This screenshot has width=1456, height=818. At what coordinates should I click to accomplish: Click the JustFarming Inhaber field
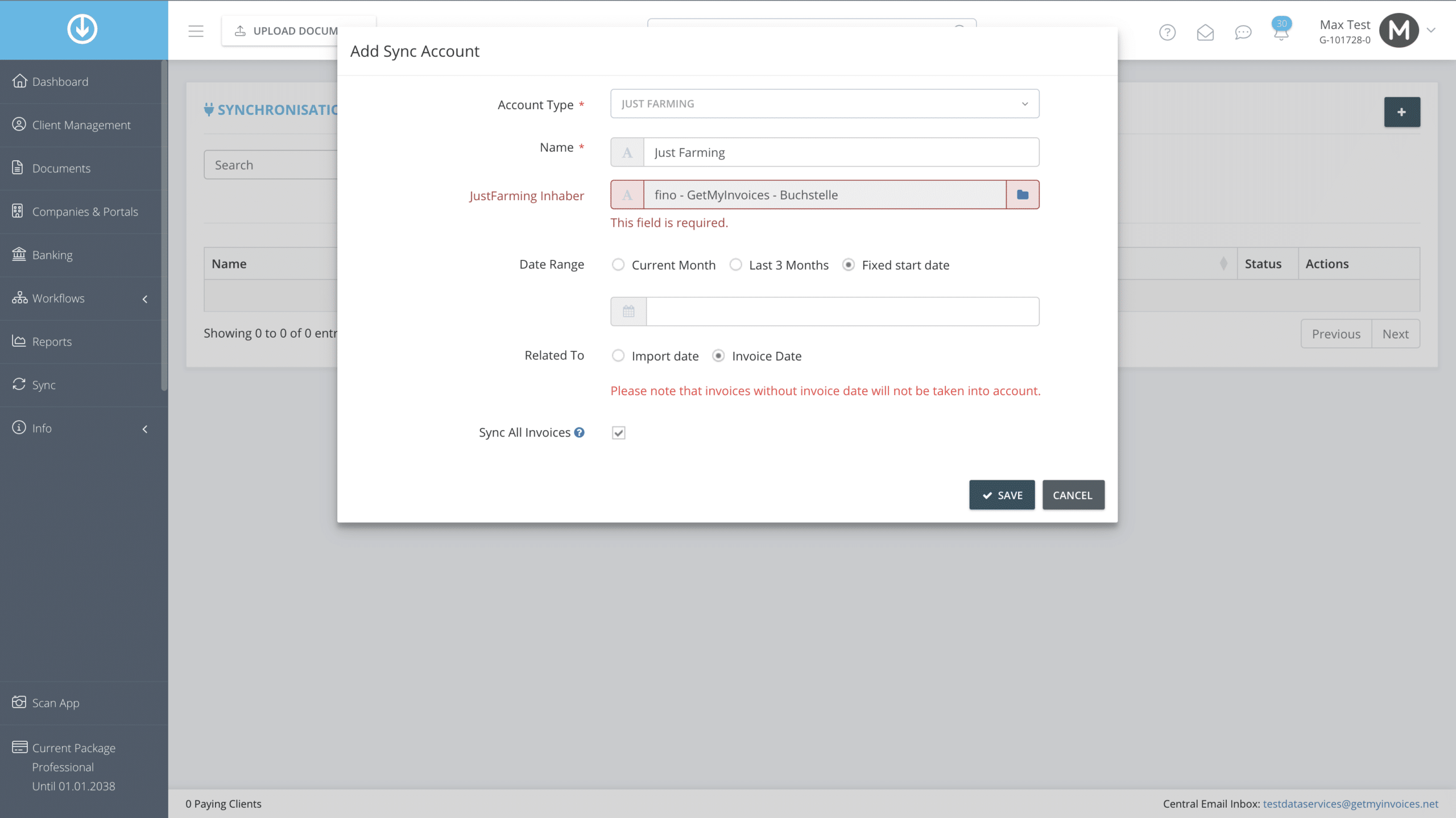click(825, 195)
